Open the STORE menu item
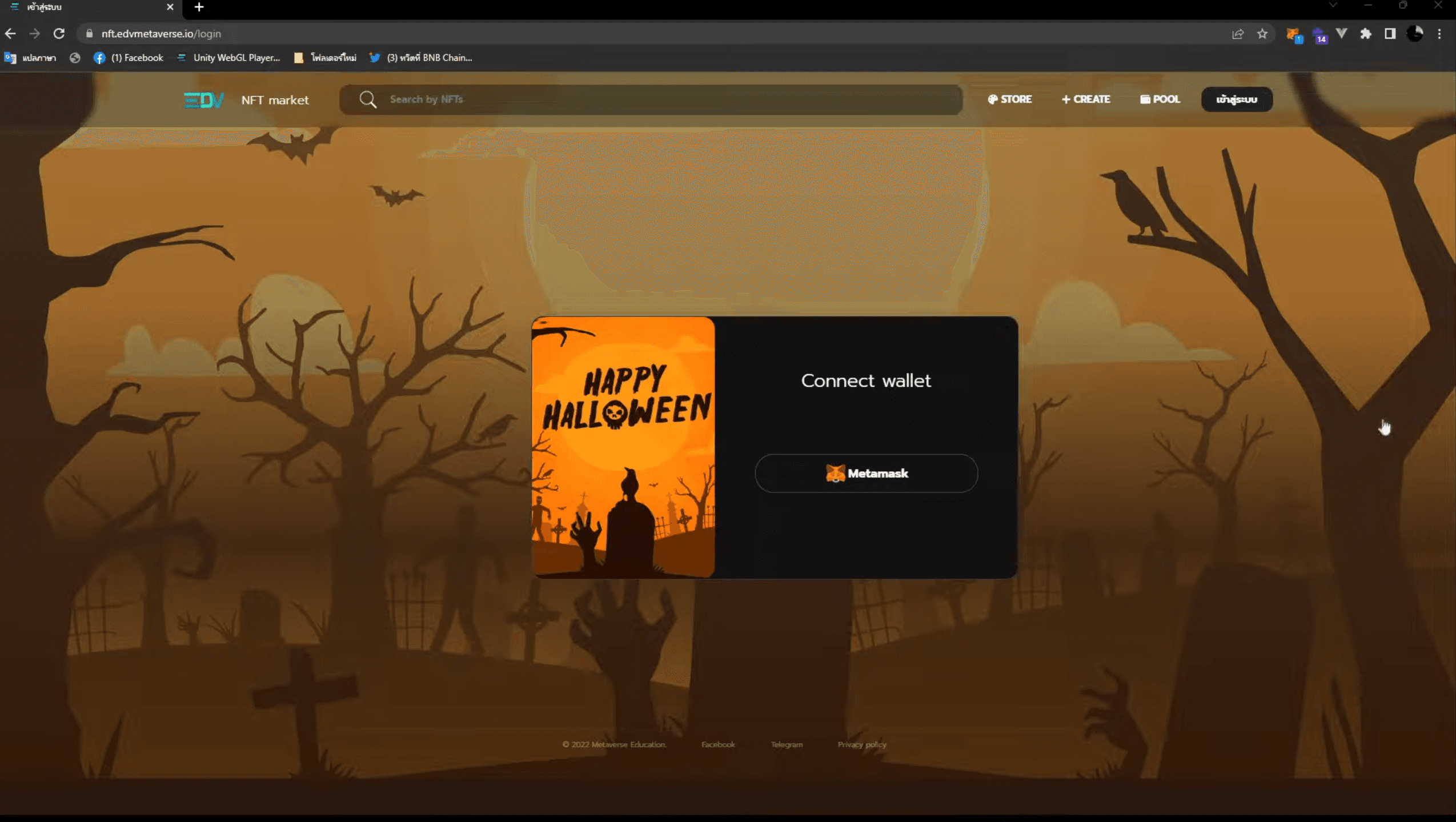Image resolution: width=1456 pixels, height=822 pixels. (1010, 99)
